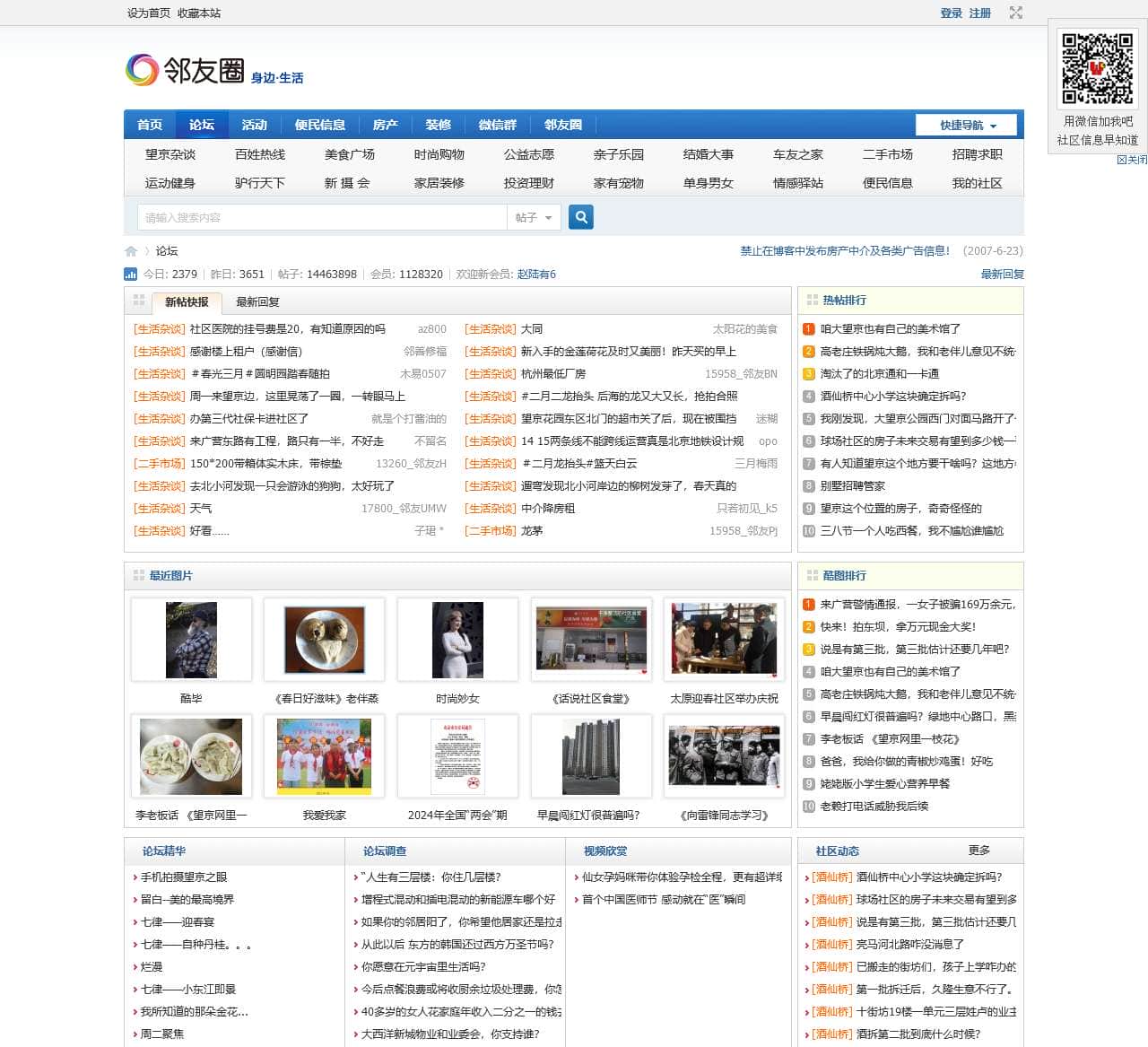
Task: Click the grid icon beside 最近图片 title
Action: coord(139,574)
